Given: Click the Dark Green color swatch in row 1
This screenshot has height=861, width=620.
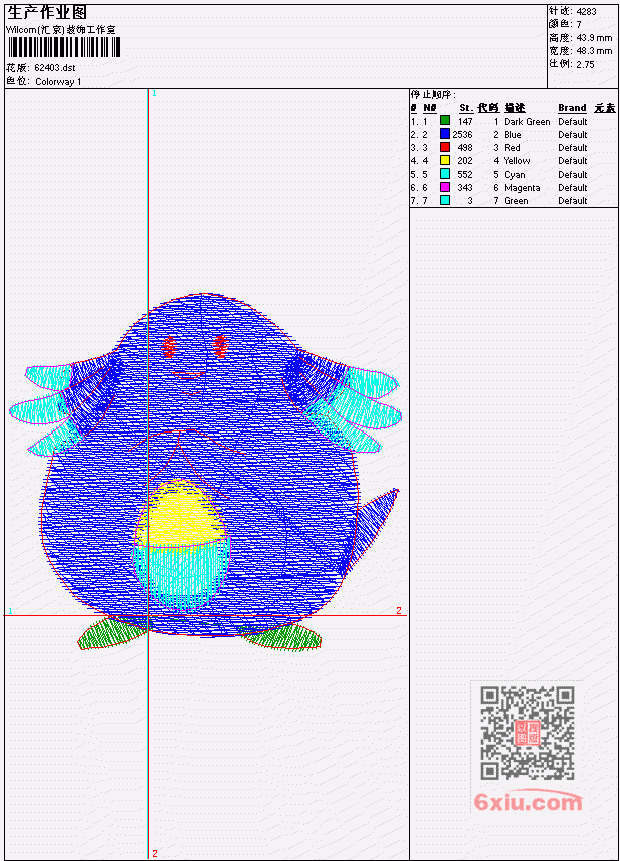Looking at the screenshot, I should (445, 121).
